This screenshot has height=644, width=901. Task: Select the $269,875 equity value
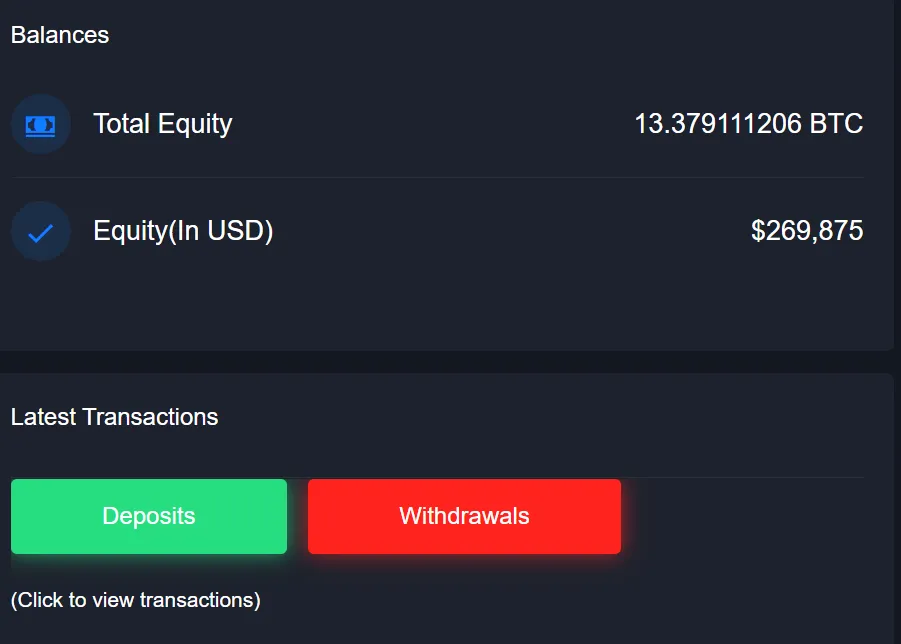(807, 231)
